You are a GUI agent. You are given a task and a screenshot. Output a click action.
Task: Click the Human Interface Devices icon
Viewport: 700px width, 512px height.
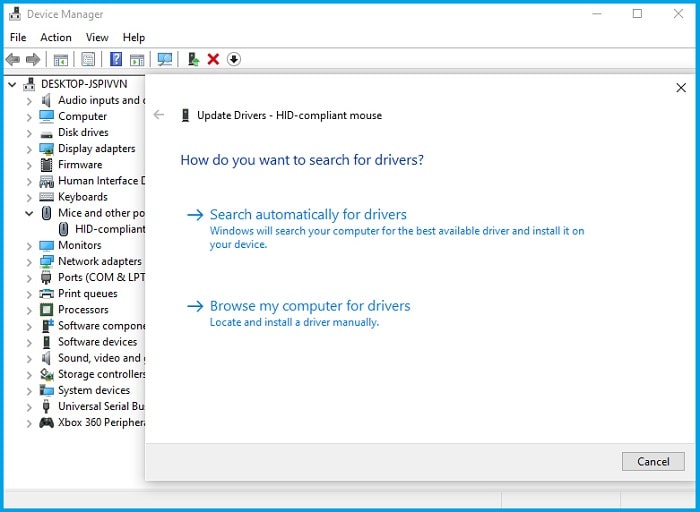click(46, 181)
